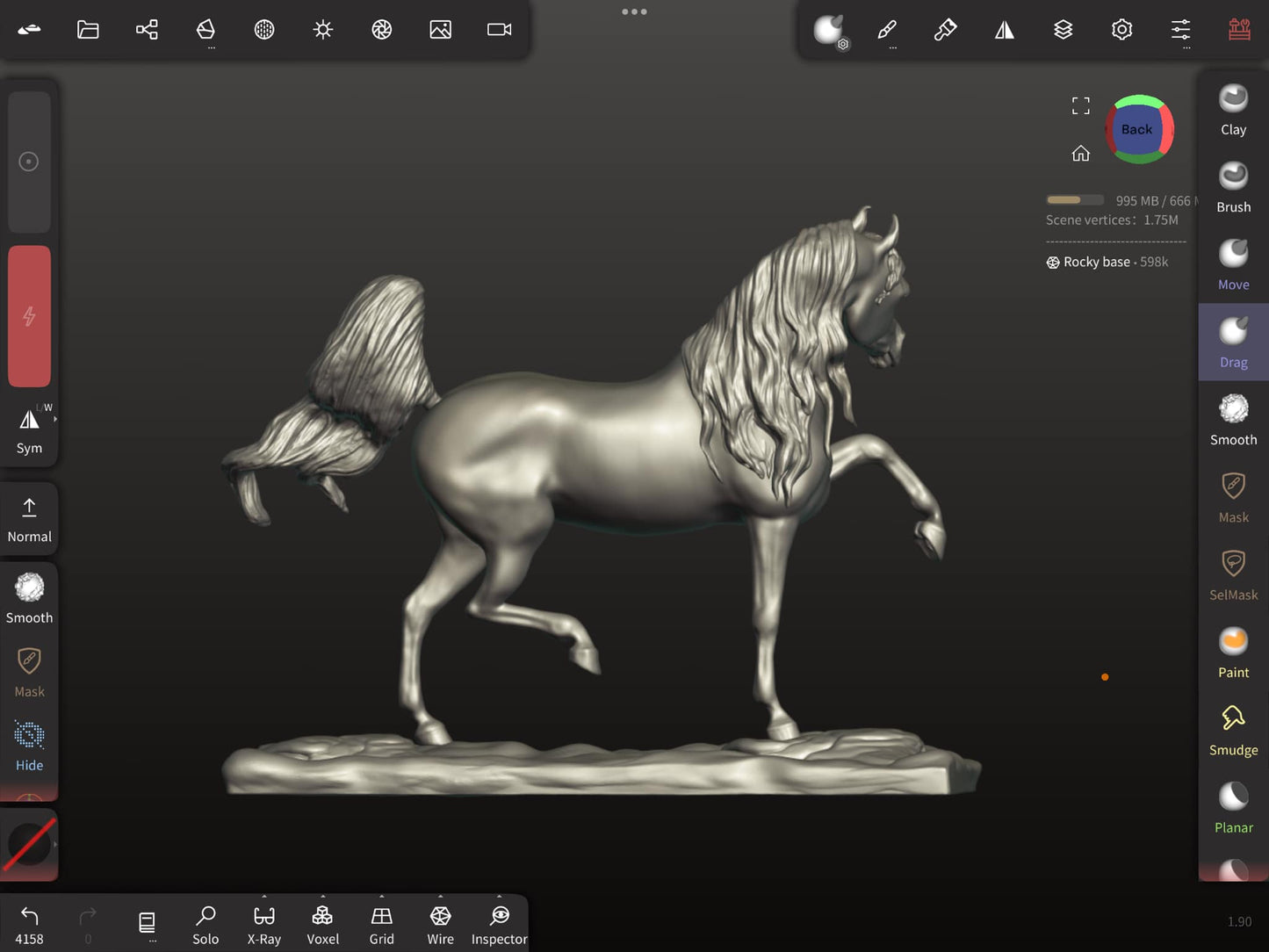Open the camera settings icon

click(x=499, y=30)
